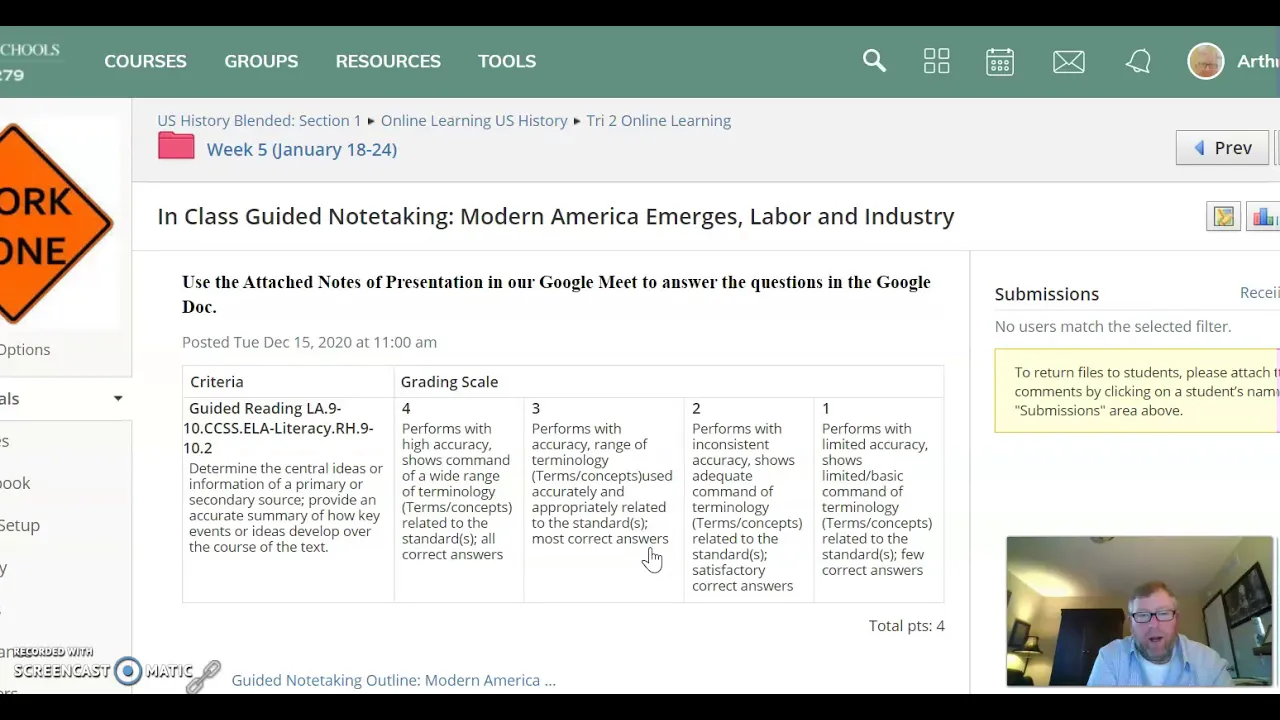The width and height of the screenshot is (1280, 720).
Task: Open the apps grid icon
Action: pyautogui.click(x=937, y=61)
